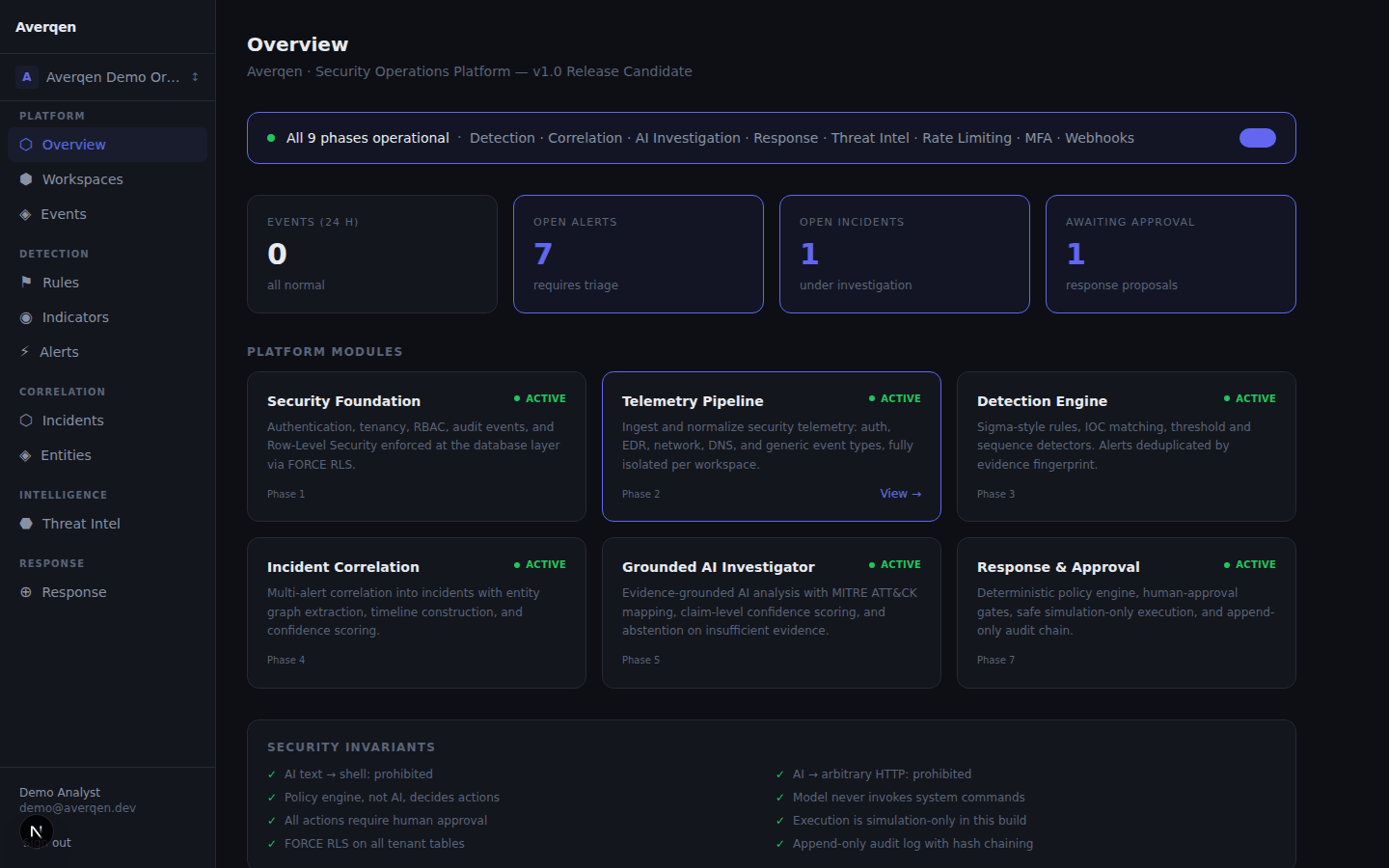Open the Awaiting Approval stat card
Viewport: 1389px width, 868px height.
tap(1171, 255)
